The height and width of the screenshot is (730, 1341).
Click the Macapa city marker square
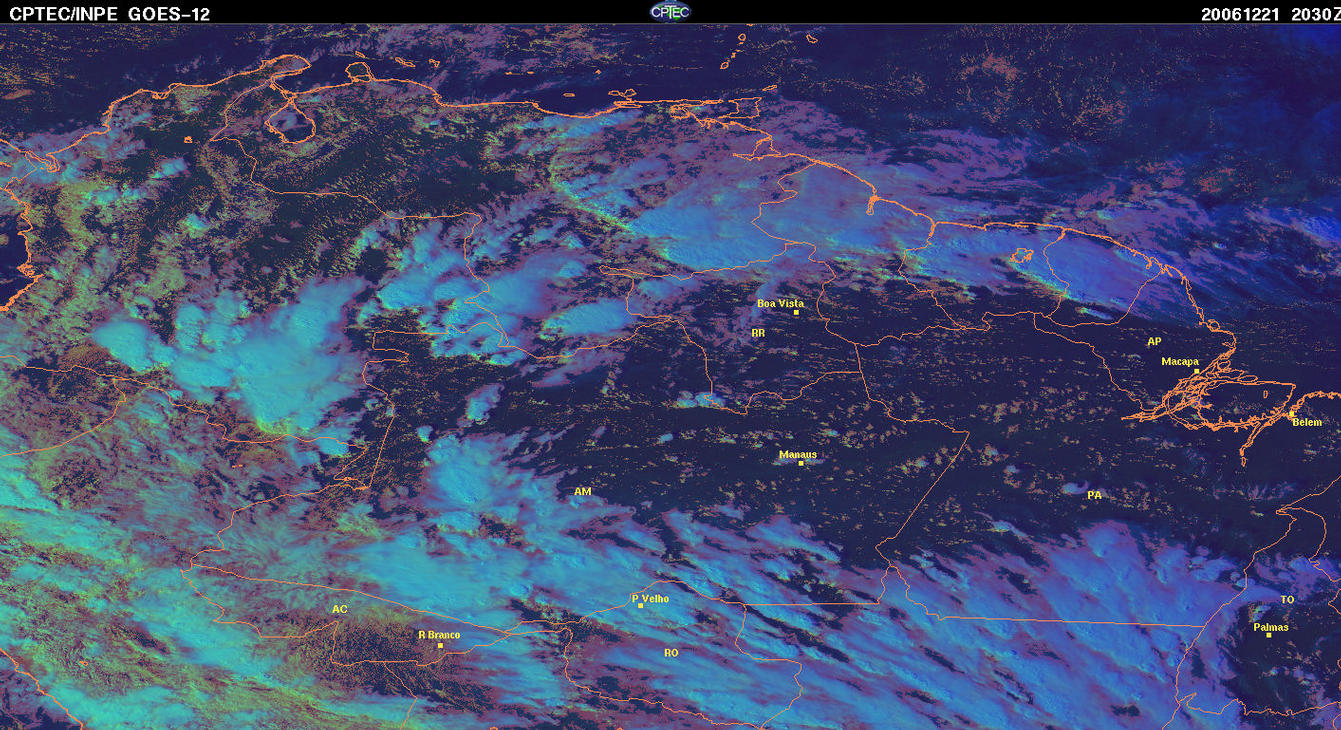(1196, 370)
